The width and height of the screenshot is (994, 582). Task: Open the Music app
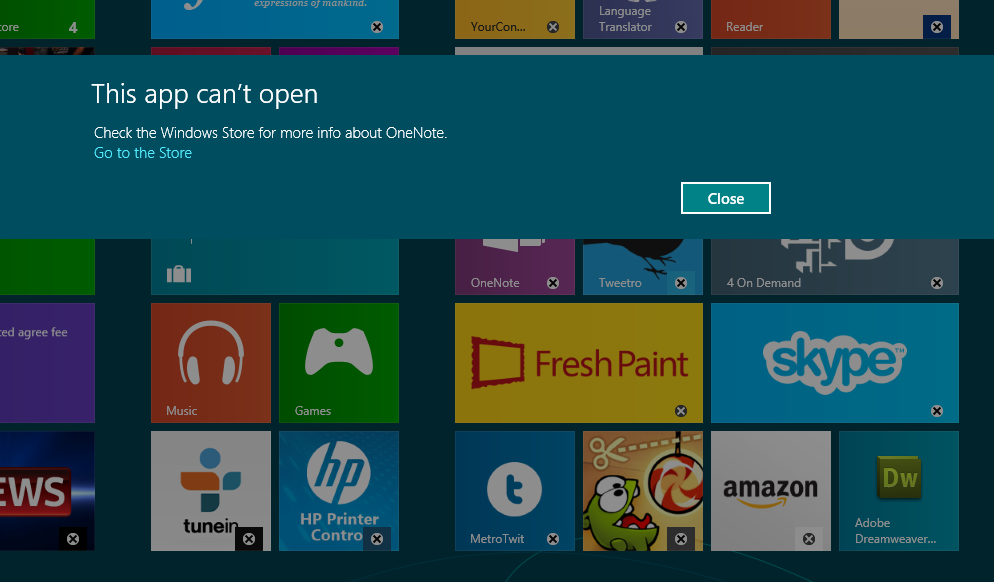(210, 363)
